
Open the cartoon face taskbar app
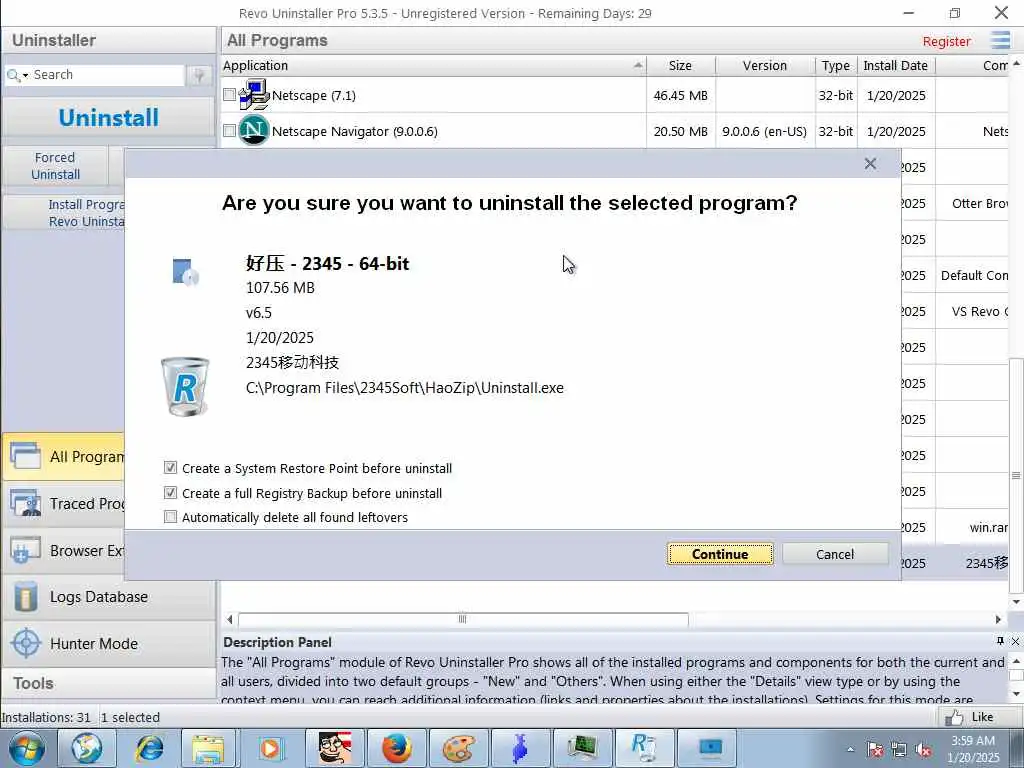click(x=334, y=748)
